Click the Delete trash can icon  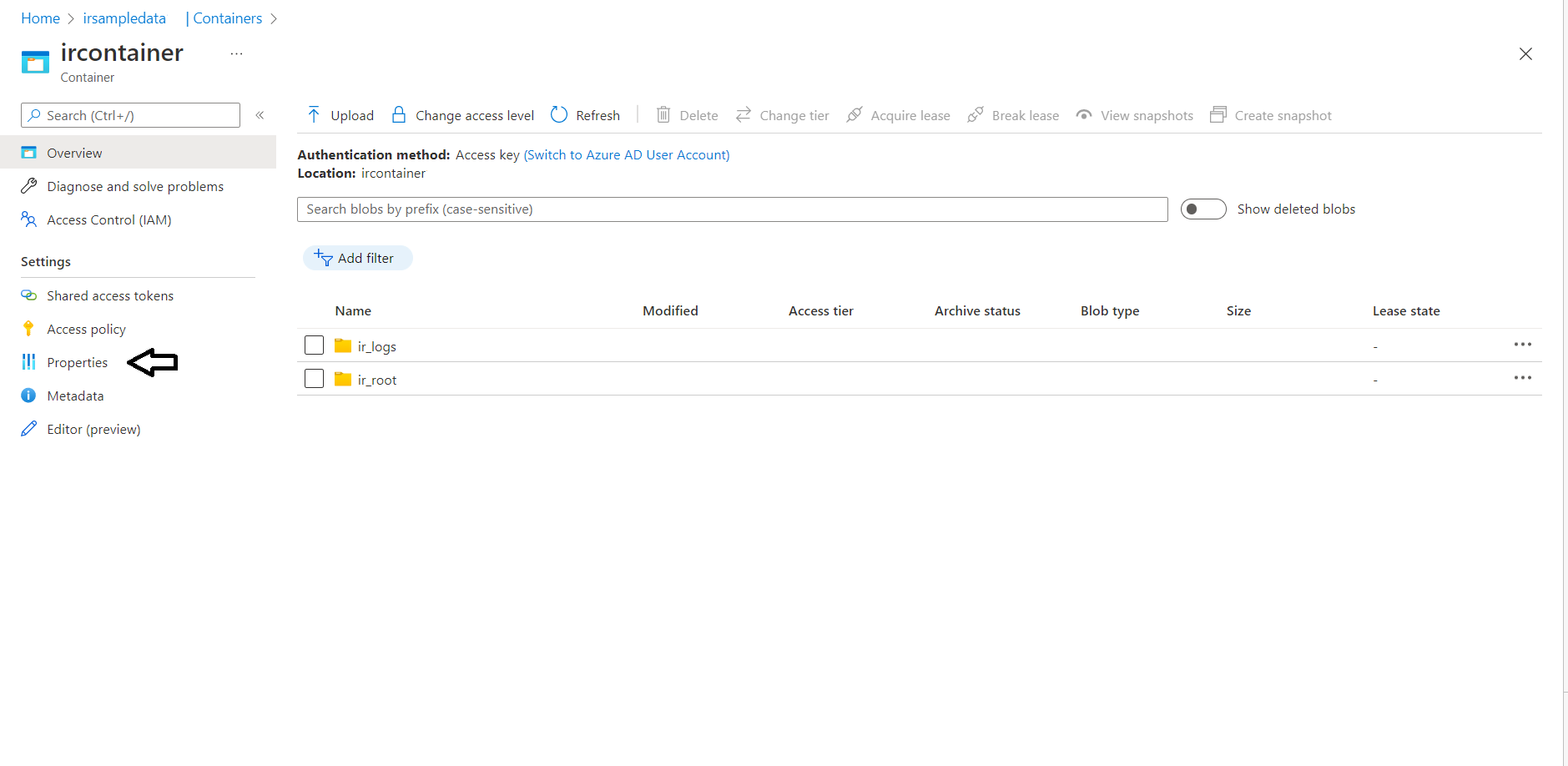click(x=663, y=114)
